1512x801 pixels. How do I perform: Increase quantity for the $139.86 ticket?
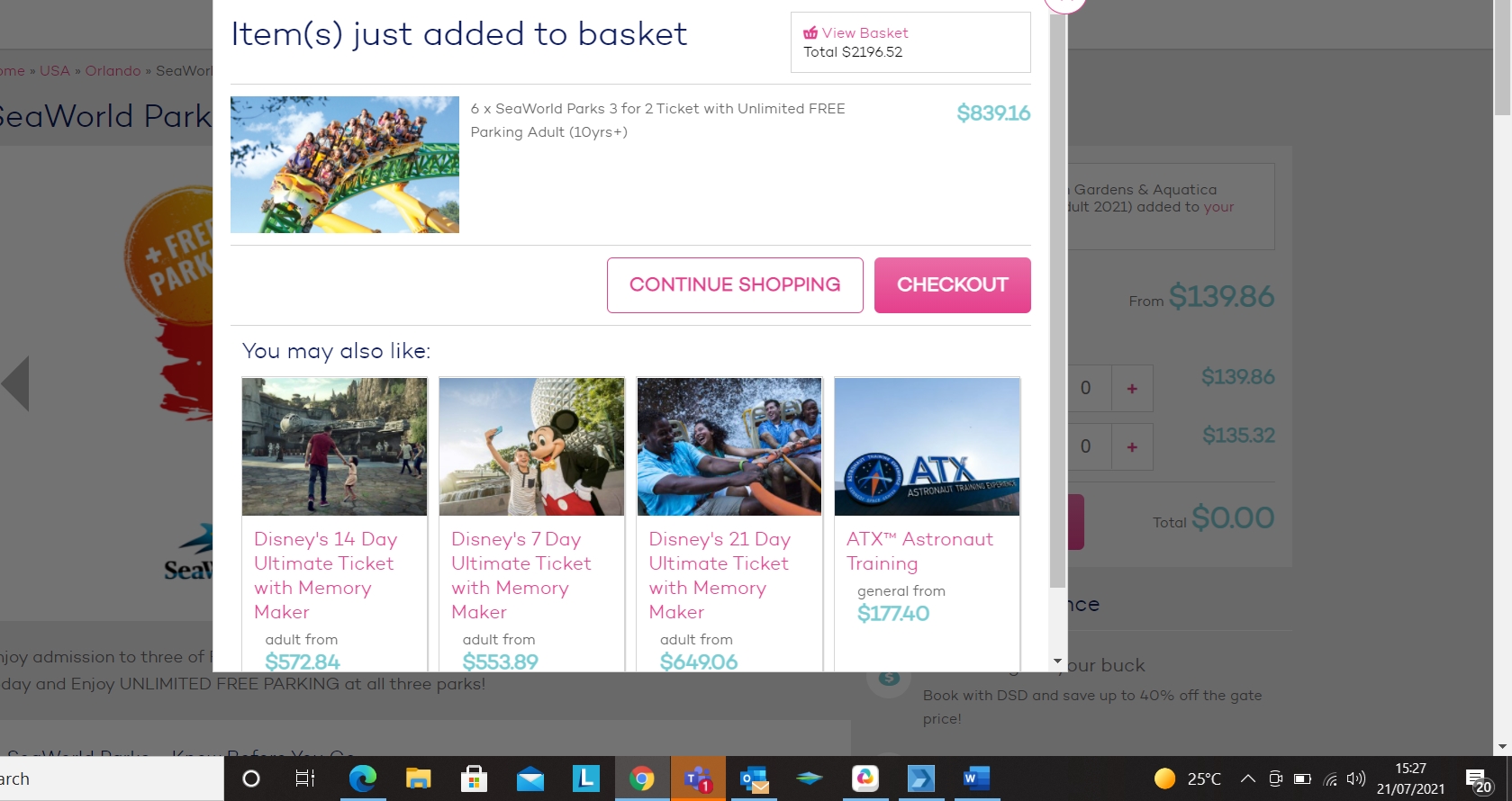coord(1132,388)
